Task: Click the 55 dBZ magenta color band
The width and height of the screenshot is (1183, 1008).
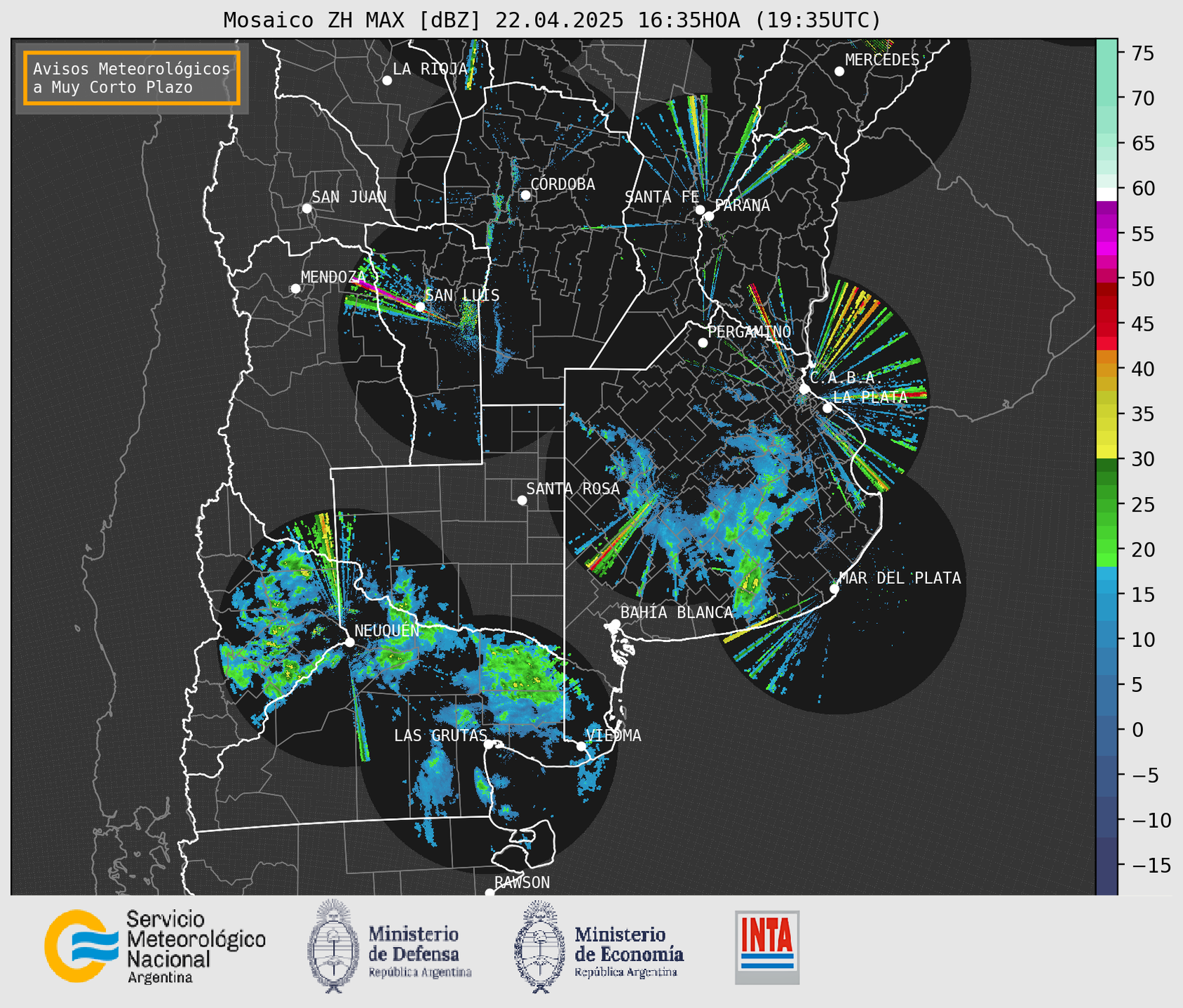Action: [x=1107, y=233]
